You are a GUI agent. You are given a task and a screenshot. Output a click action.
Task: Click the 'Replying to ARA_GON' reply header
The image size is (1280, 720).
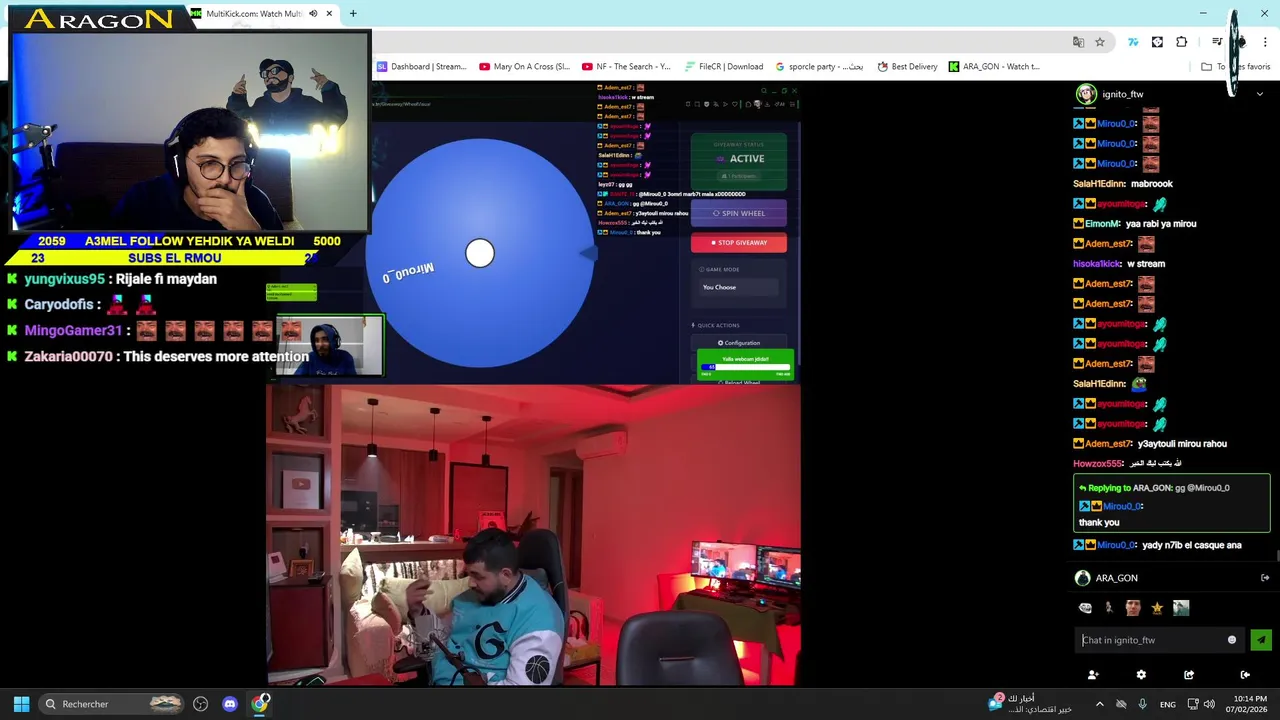(1154, 488)
